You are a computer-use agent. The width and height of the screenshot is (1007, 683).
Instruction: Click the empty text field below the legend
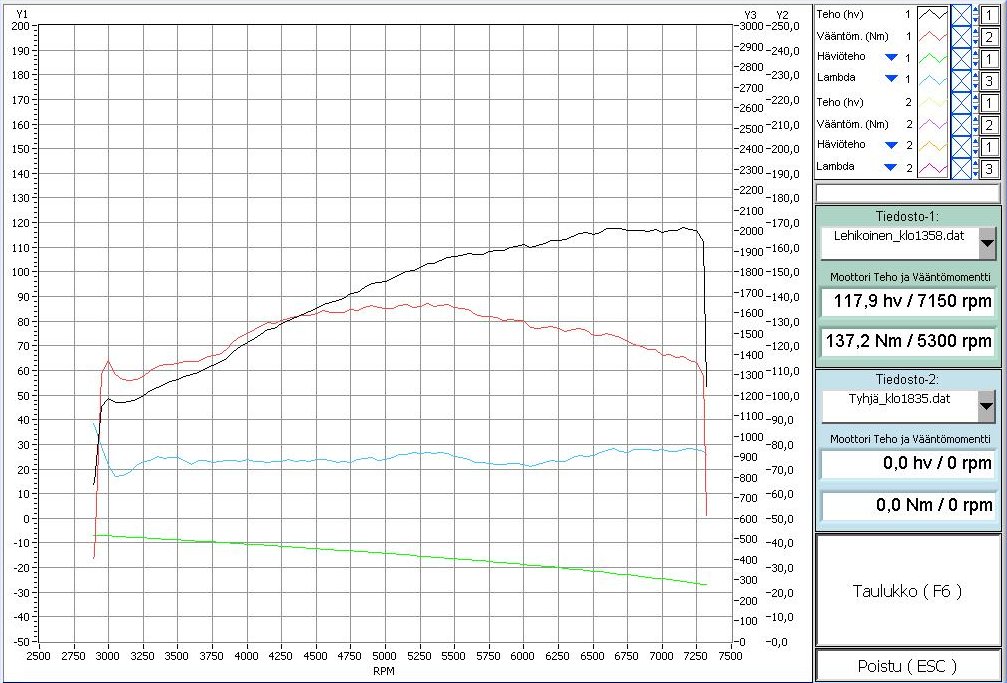click(907, 193)
